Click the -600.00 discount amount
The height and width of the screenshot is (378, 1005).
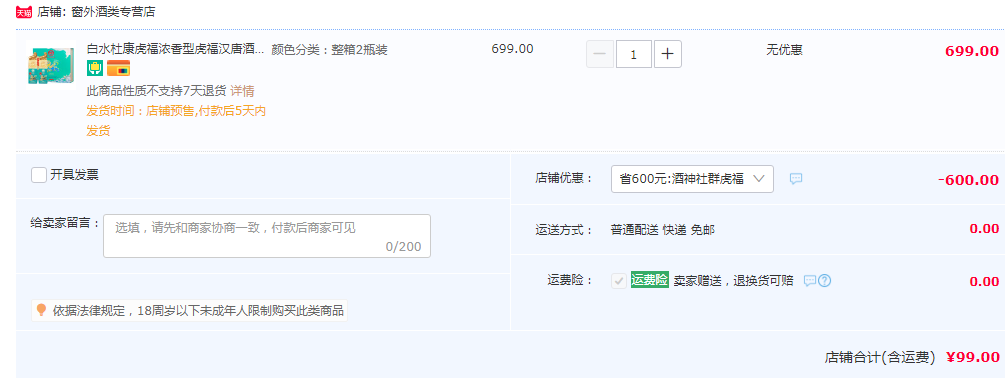click(968, 180)
